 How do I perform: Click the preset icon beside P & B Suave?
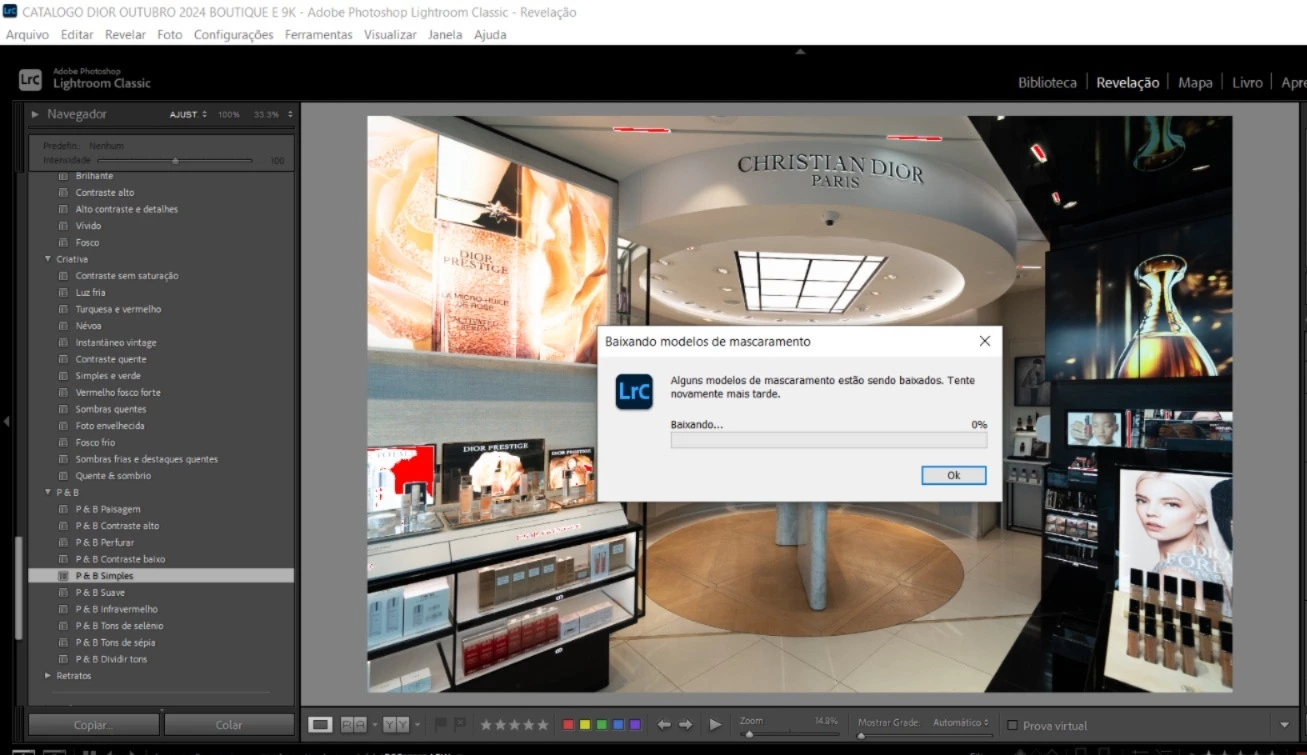tap(63, 593)
